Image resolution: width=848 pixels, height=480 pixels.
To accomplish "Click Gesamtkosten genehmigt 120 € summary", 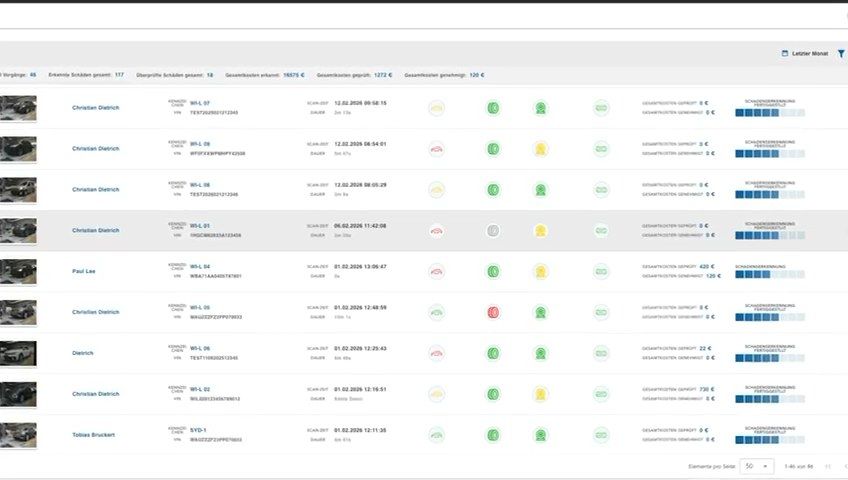I will [445, 75].
